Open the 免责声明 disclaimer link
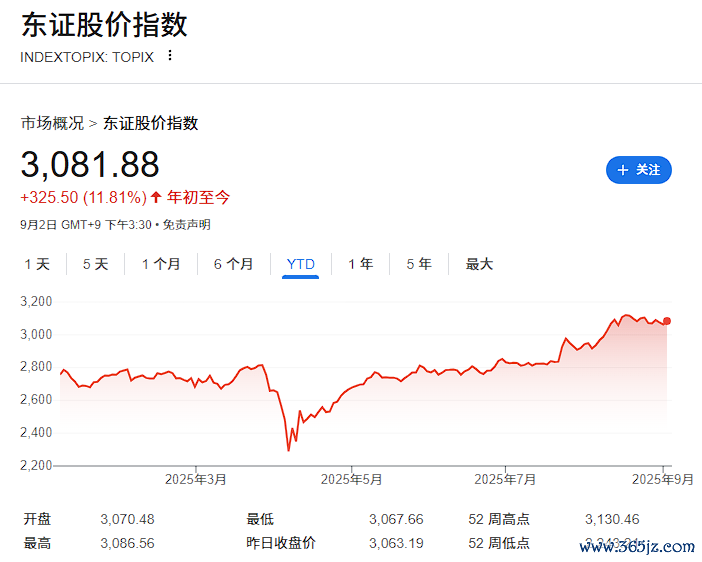Viewport: 702px width, 562px height. [186, 225]
